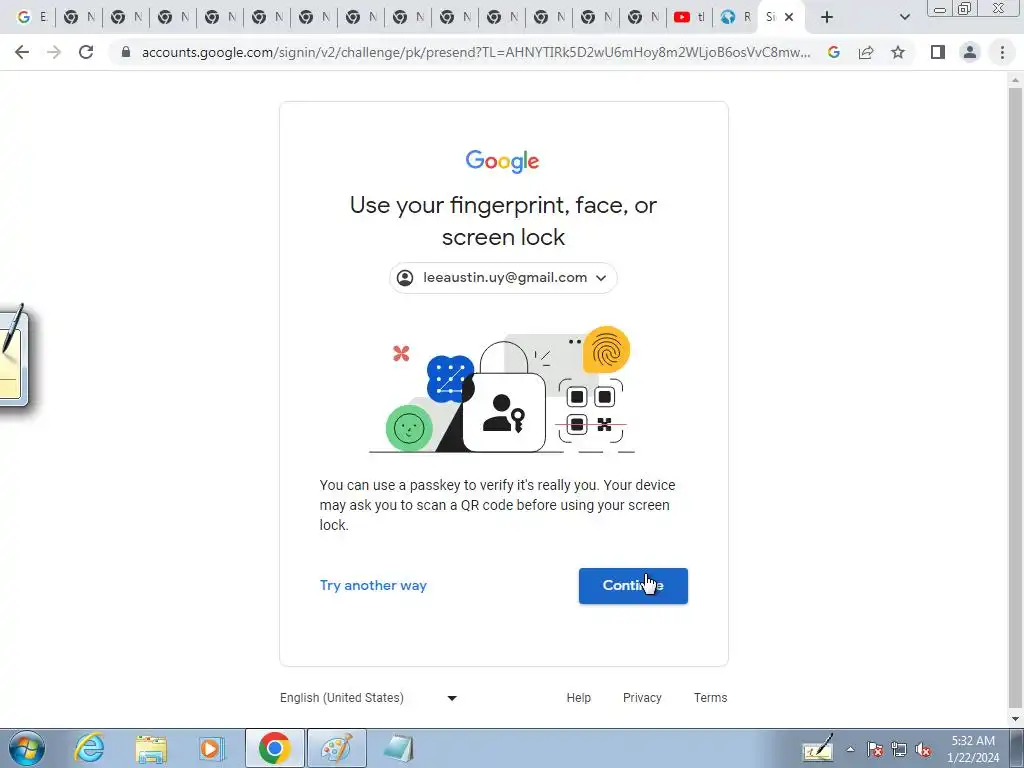Open the Terms link
The image size is (1024, 768).
click(x=711, y=697)
